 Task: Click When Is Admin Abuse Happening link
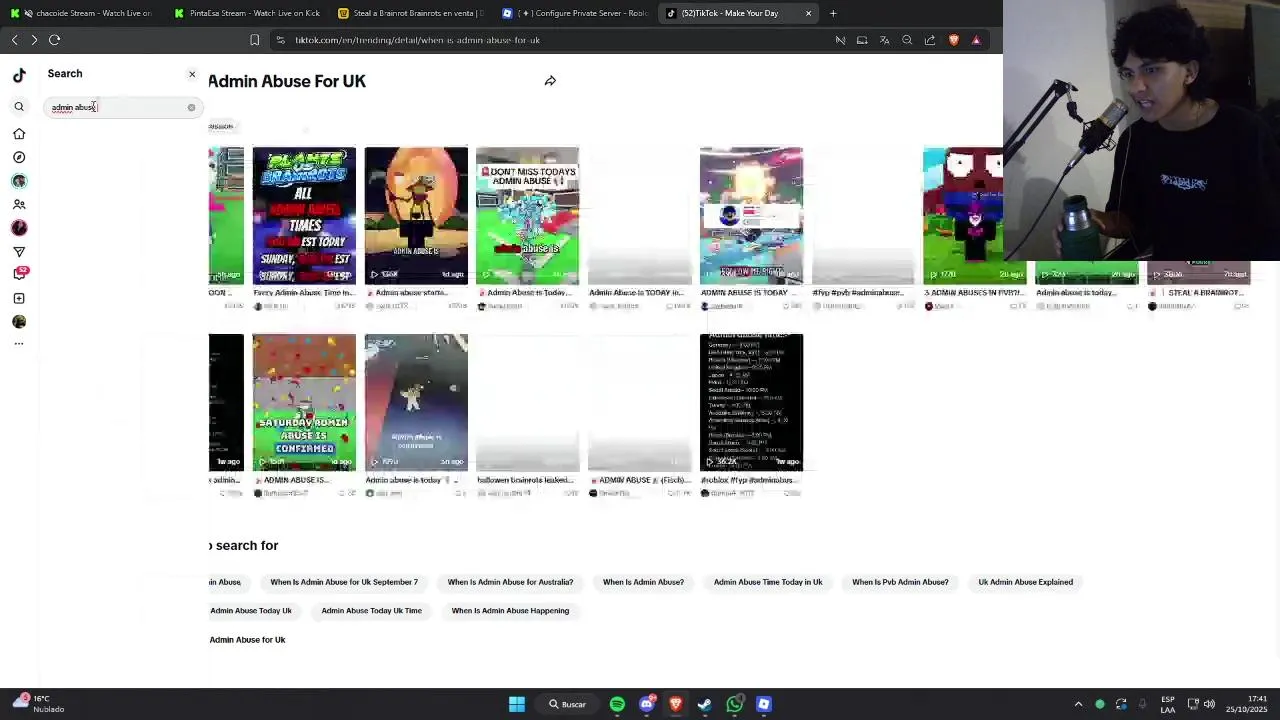510,611
